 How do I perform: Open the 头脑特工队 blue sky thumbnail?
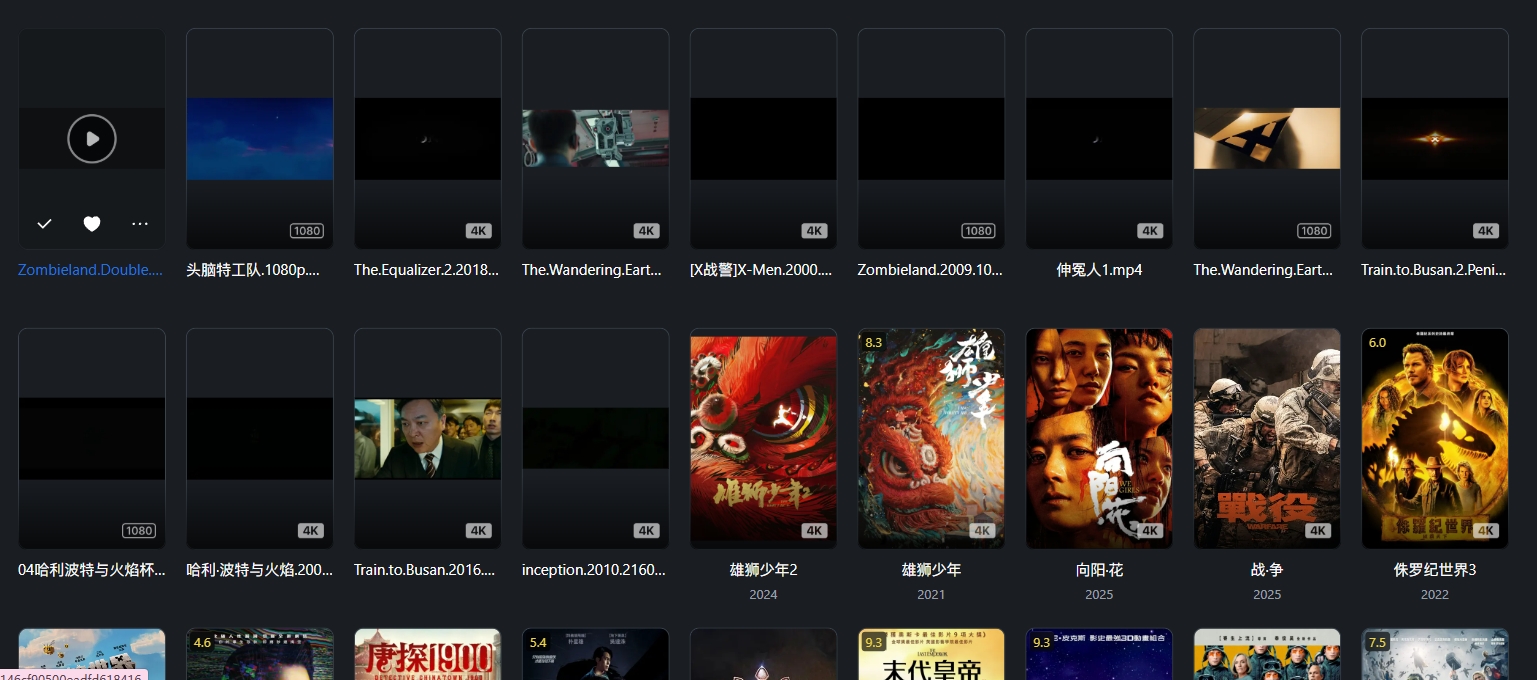[x=260, y=139]
